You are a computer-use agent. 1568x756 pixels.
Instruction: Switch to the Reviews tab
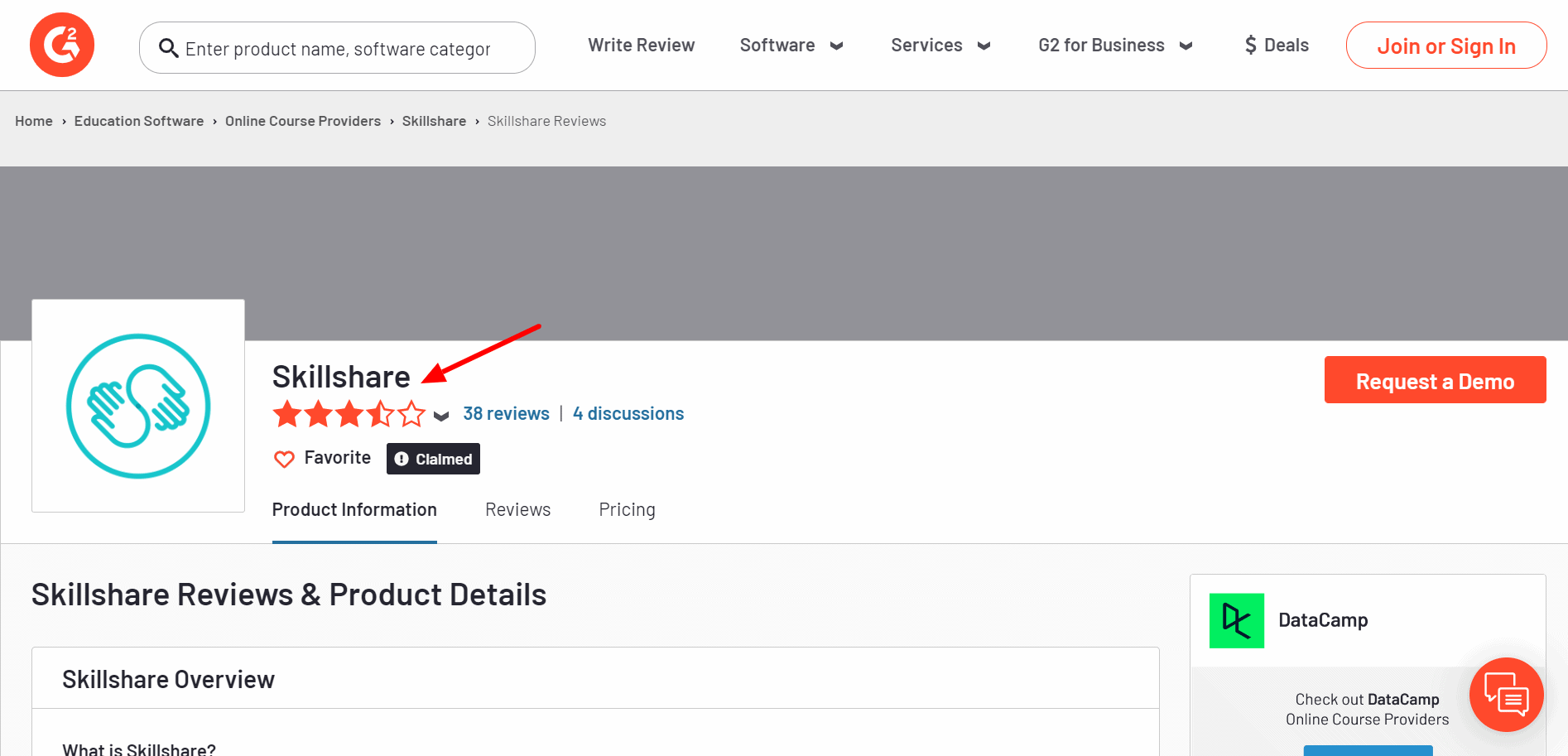click(x=517, y=510)
